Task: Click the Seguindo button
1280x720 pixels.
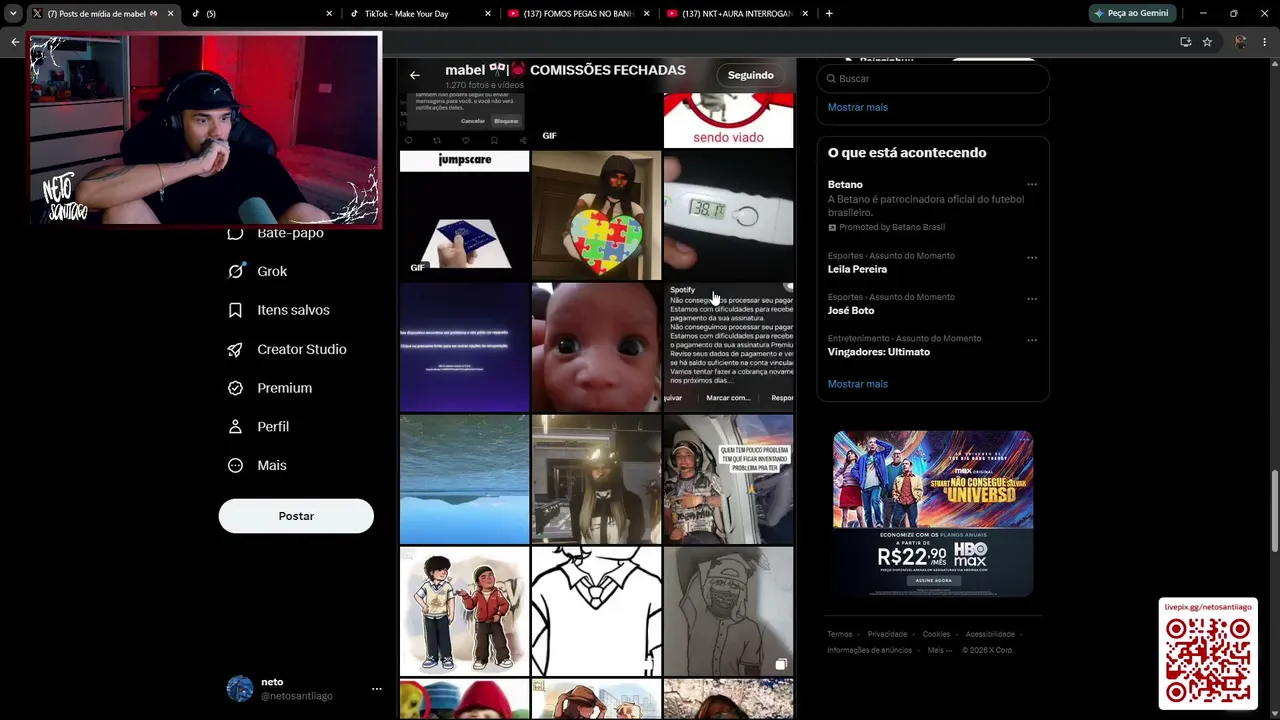Action: click(x=751, y=75)
